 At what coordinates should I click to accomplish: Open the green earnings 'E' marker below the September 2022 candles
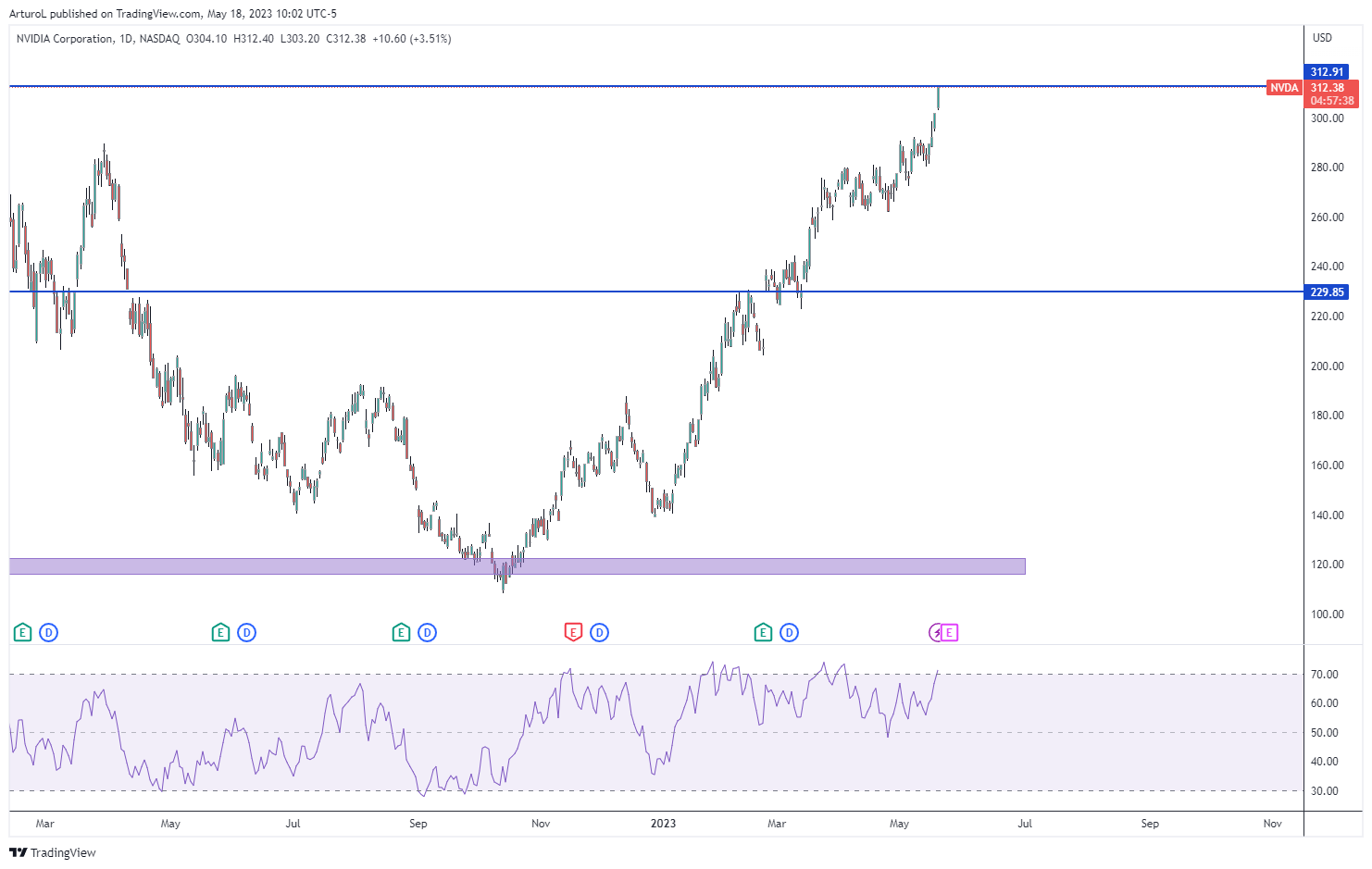401,633
